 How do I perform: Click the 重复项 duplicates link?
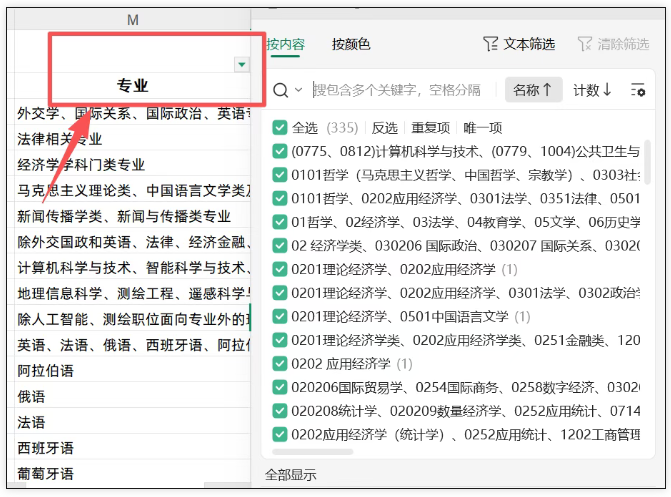tap(431, 128)
